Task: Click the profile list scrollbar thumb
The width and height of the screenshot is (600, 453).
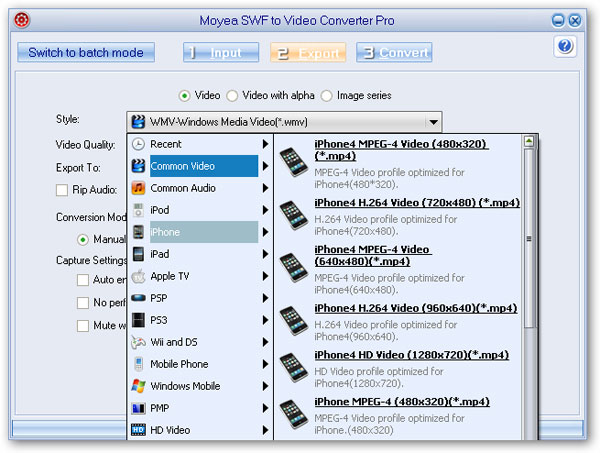Action: (529, 238)
